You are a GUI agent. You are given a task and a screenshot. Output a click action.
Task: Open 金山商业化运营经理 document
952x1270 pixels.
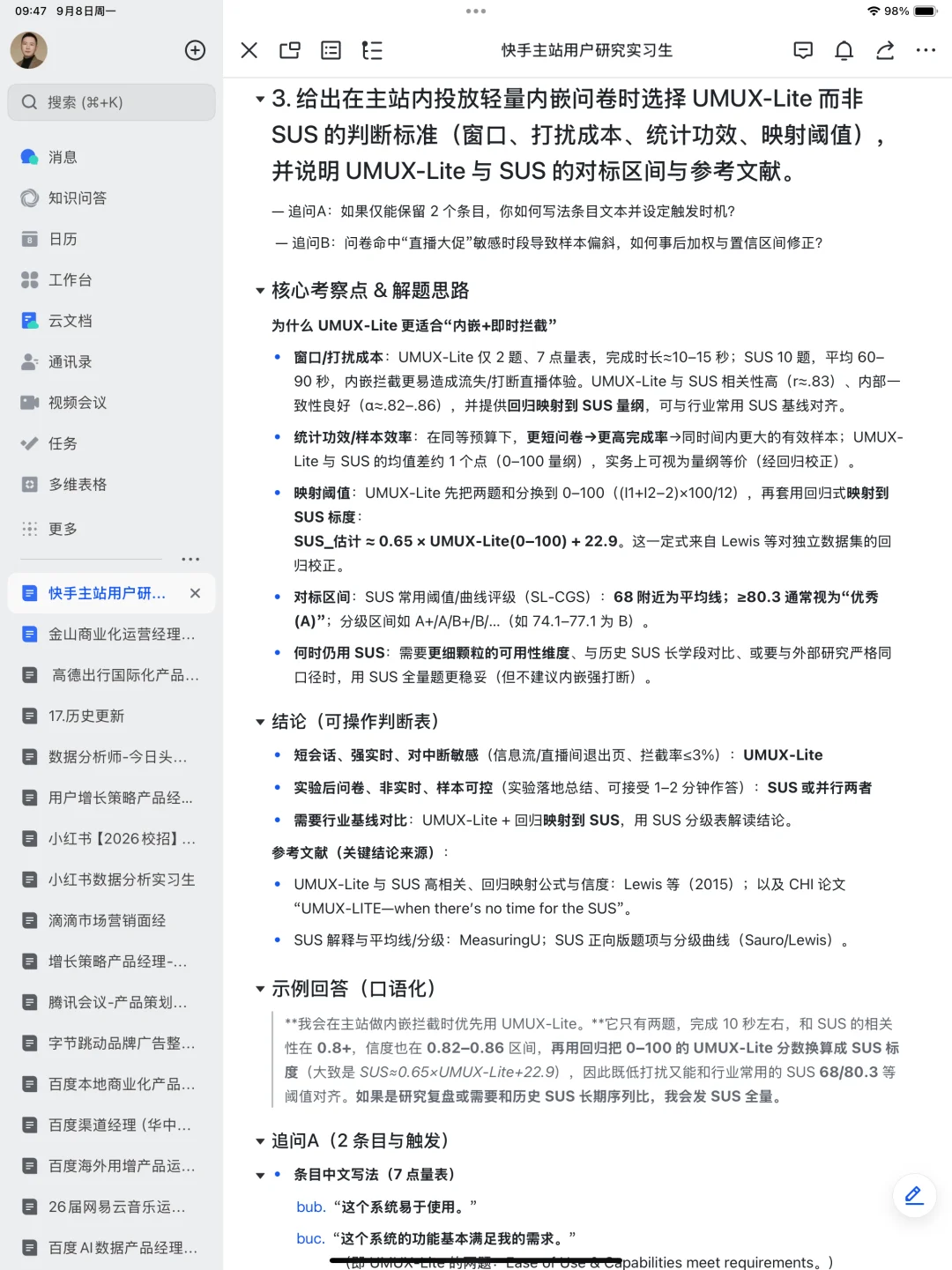(x=111, y=634)
